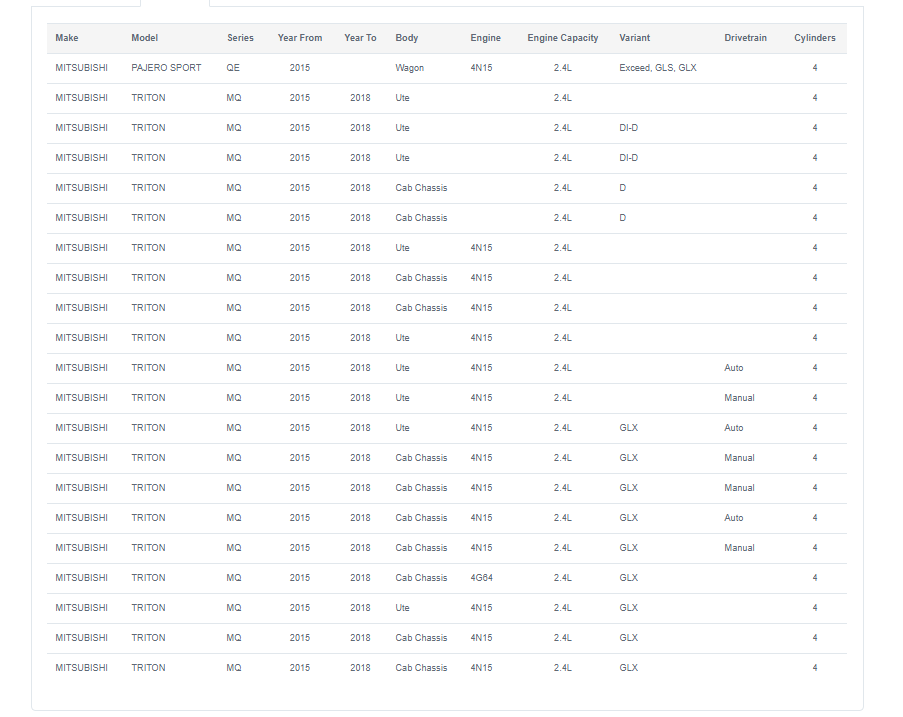Click the Year To column header
The height and width of the screenshot is (717, 903).
[x=360, y=38]
